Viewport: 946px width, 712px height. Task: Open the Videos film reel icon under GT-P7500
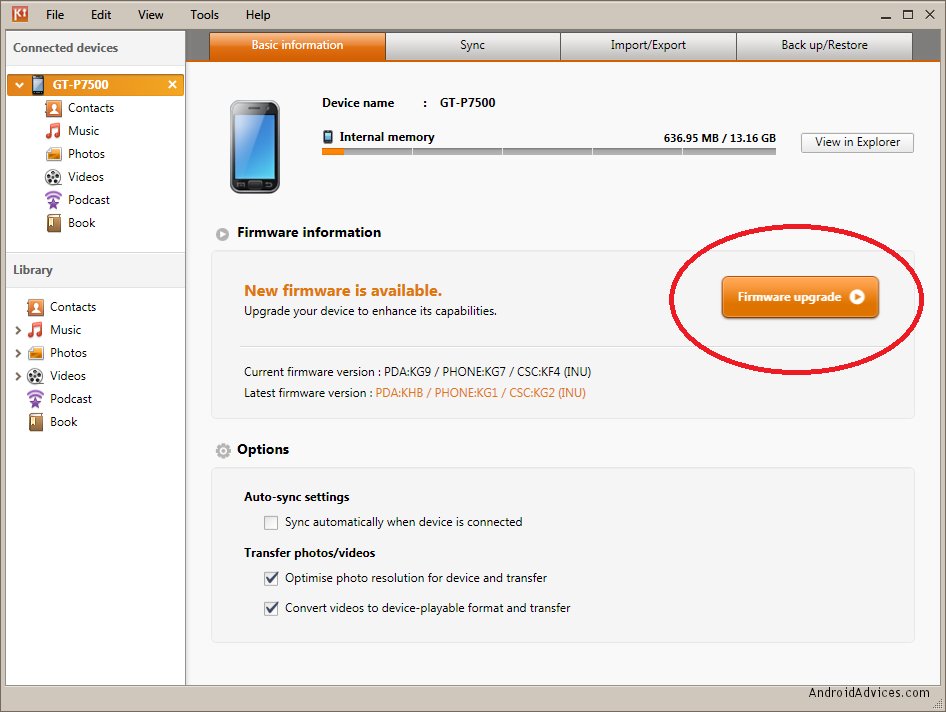(x=53, y=177)
